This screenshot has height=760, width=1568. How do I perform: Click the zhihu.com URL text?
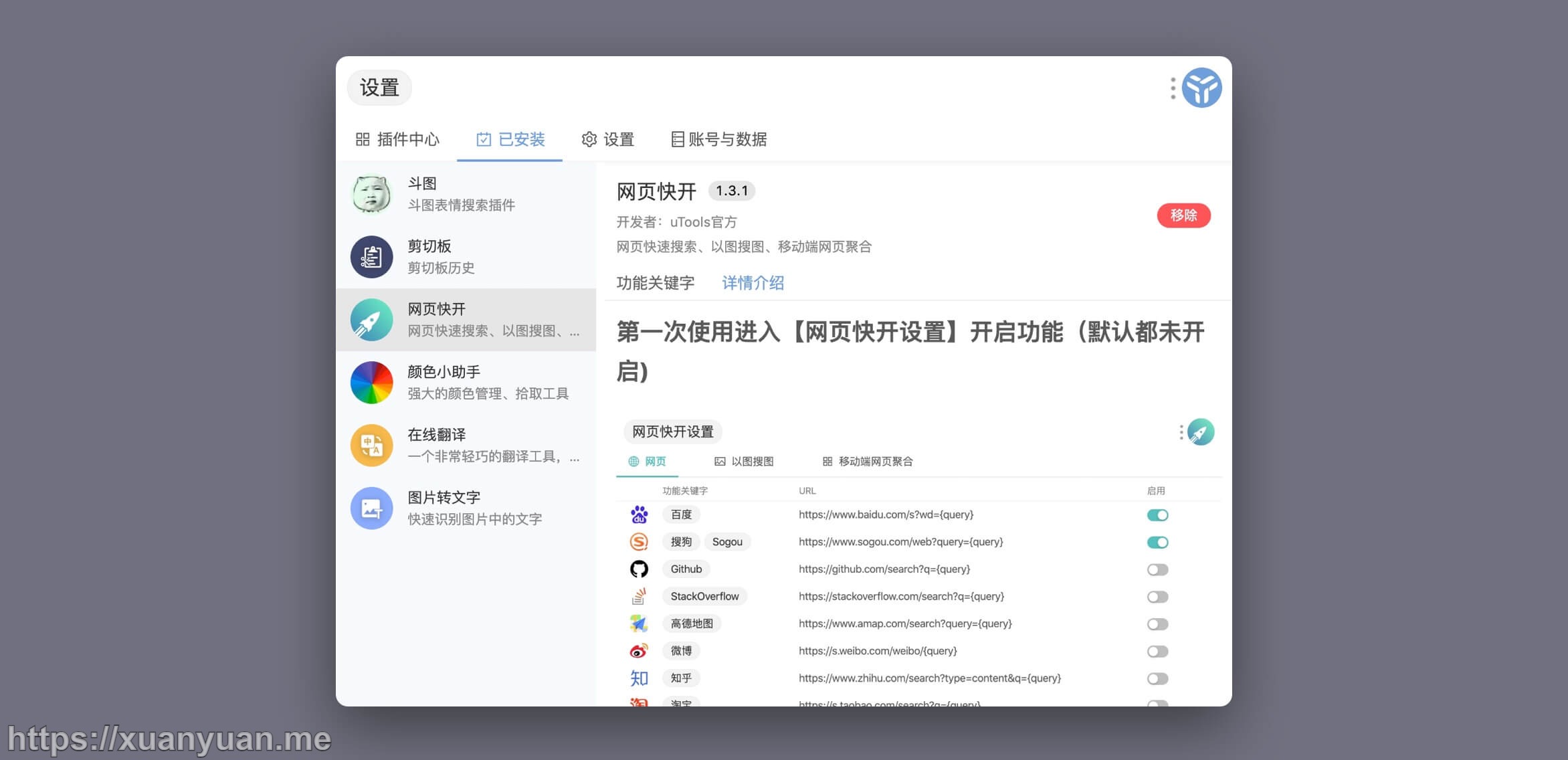(x=930, y=678)
